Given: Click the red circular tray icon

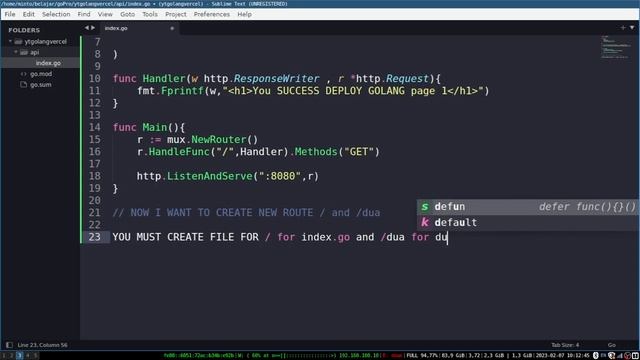Looking at the screenshot, I should tap(627, 356).
